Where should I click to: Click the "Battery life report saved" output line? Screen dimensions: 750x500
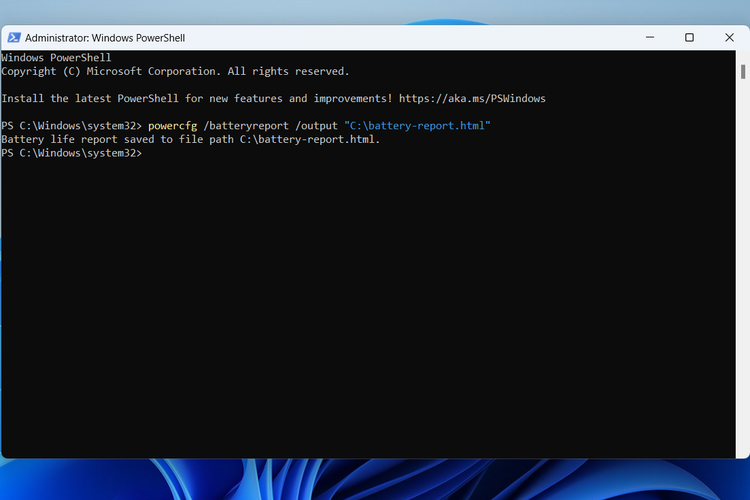pos(190,139)
